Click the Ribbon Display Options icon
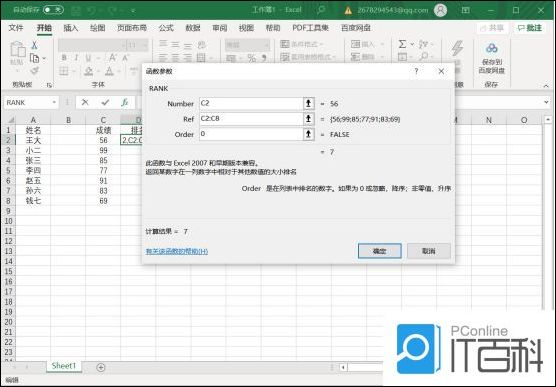The width and height of the screenshot is (556, 387). [x=466, y=10]
